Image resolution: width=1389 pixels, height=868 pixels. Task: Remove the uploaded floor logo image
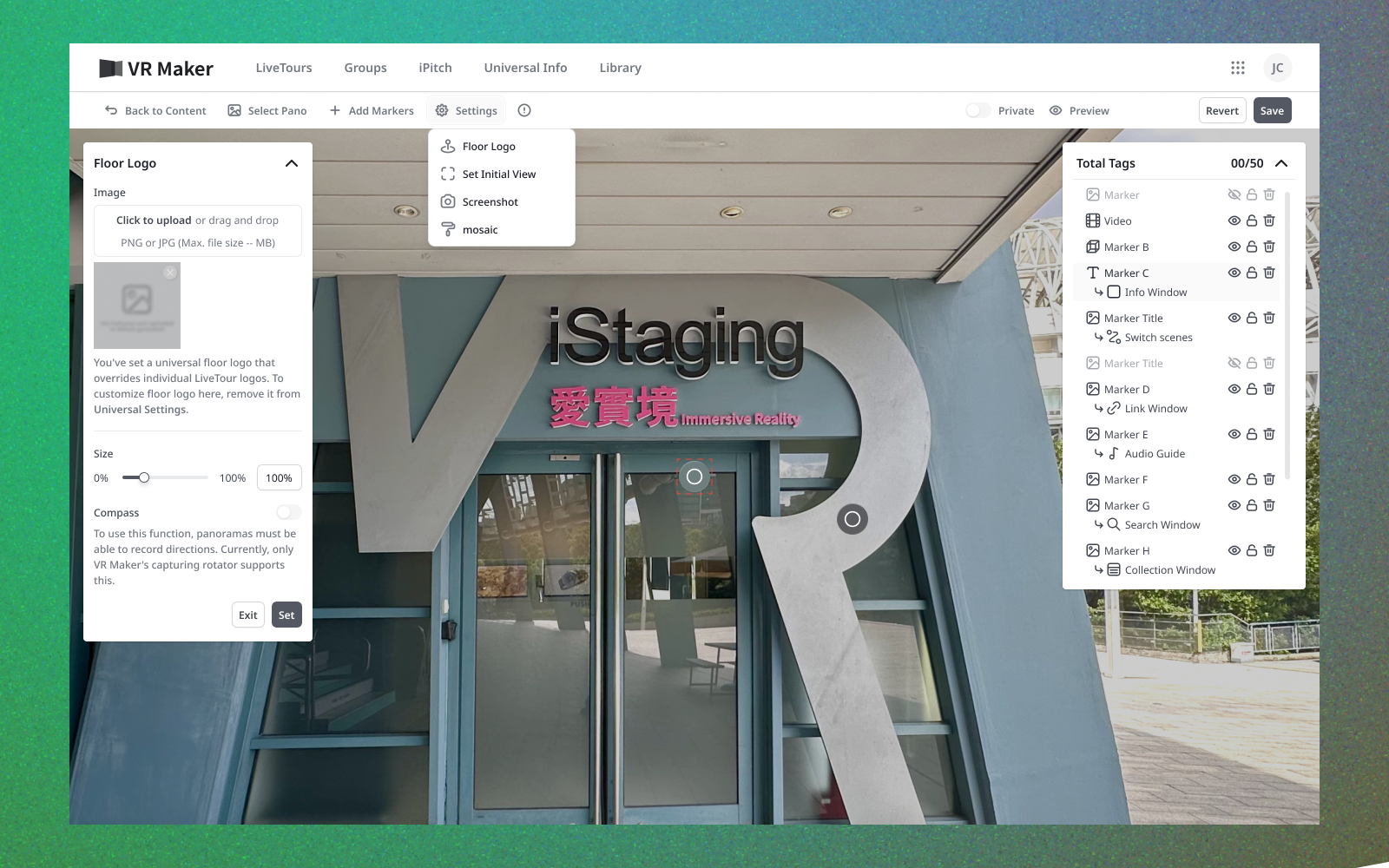tap(170, 273)
